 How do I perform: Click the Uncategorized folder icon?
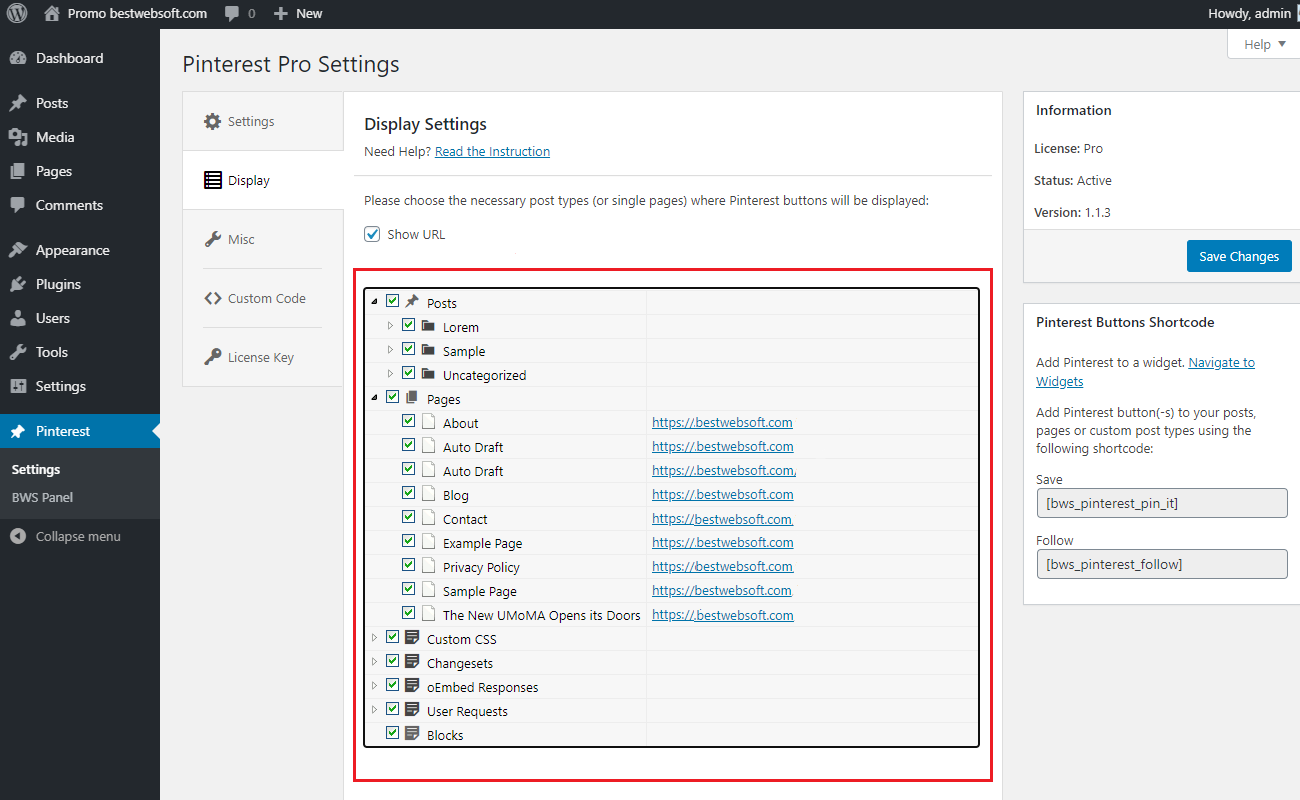pos(428,374)
